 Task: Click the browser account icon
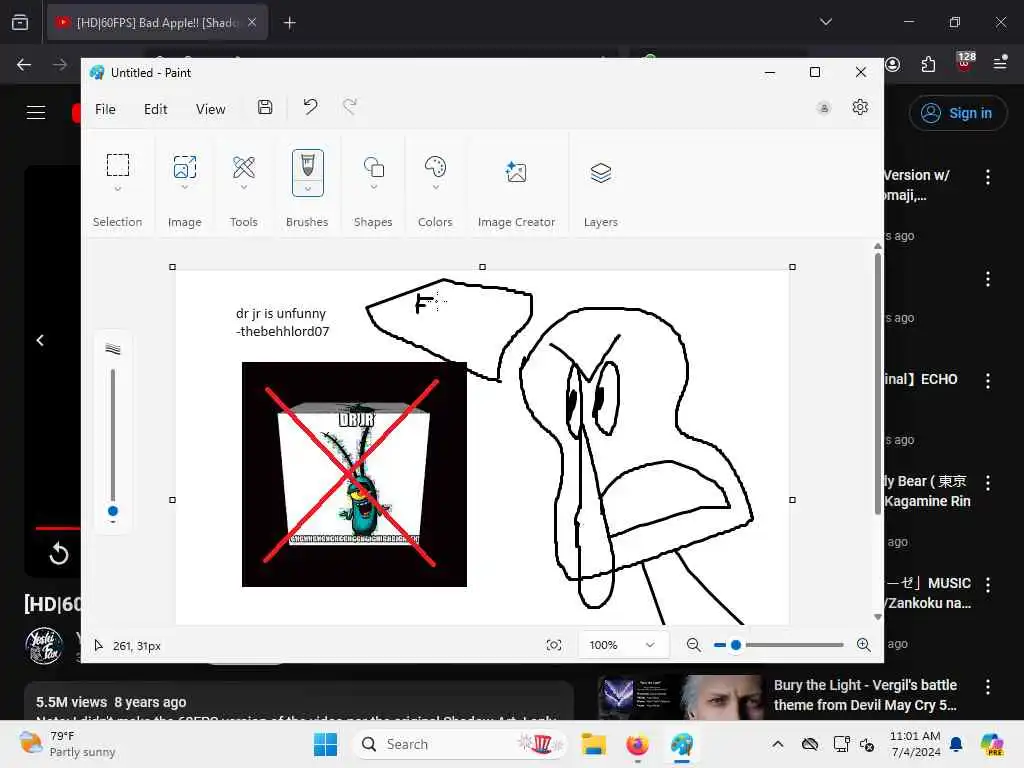tap(893, 64)
